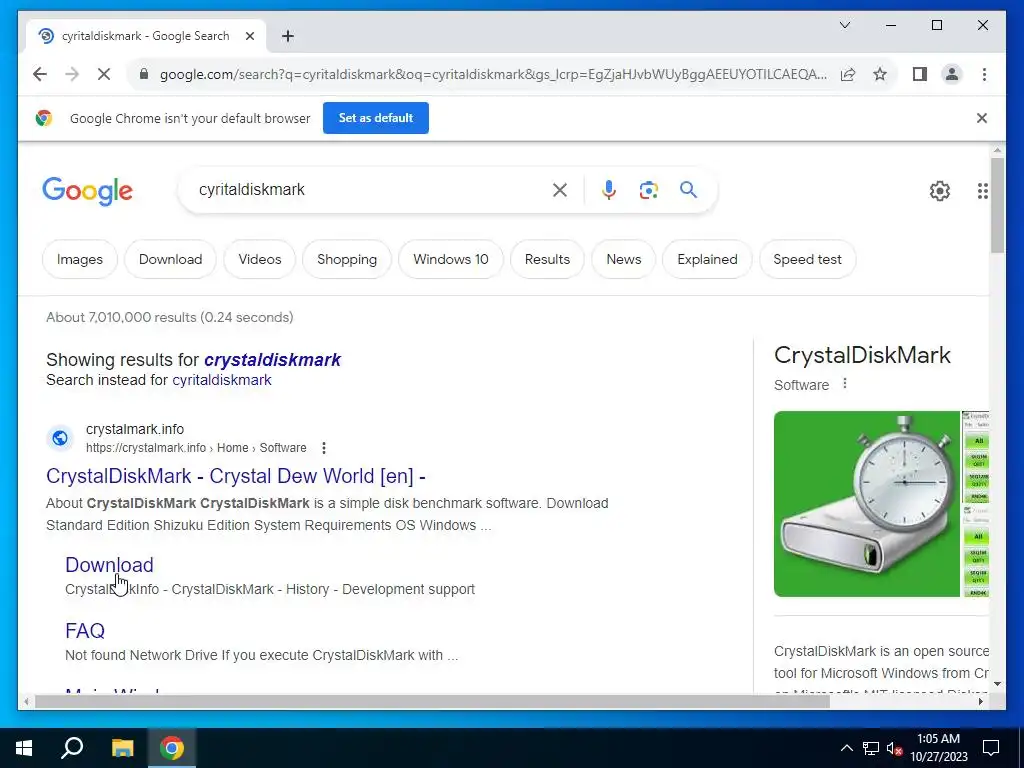The image size is (1024, 768).
Task: Go back using the browser back arrow
Action: tap(40, 74)
